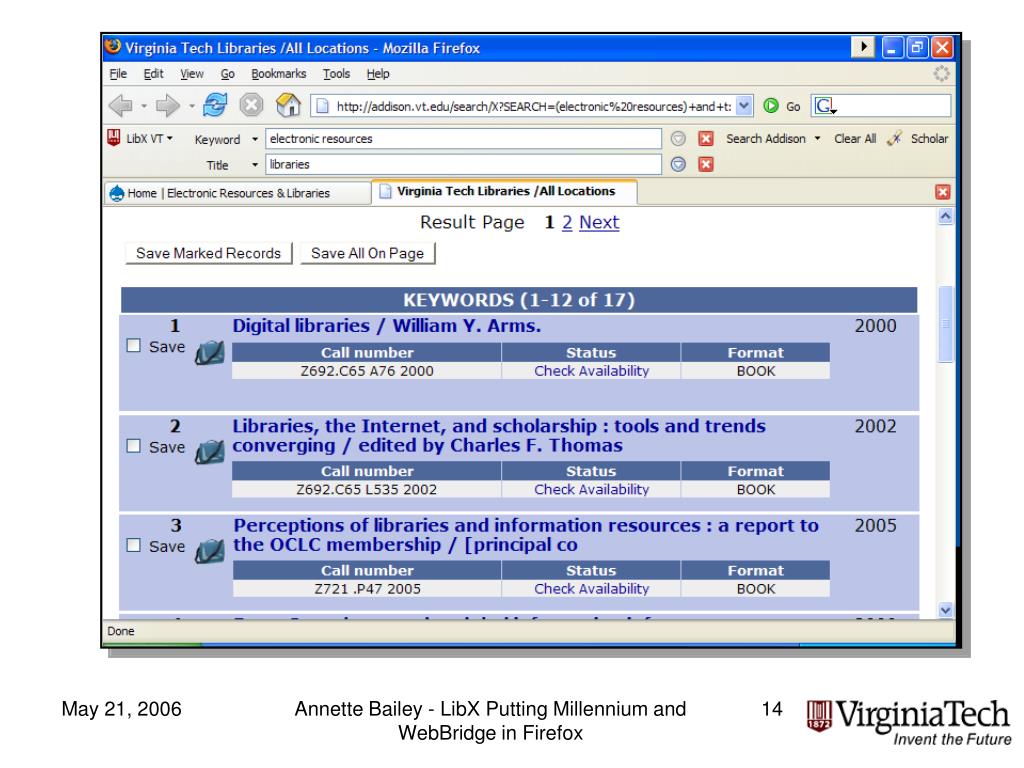
Task: Check Save box for Digital libraries record
Action: (134, 345)
